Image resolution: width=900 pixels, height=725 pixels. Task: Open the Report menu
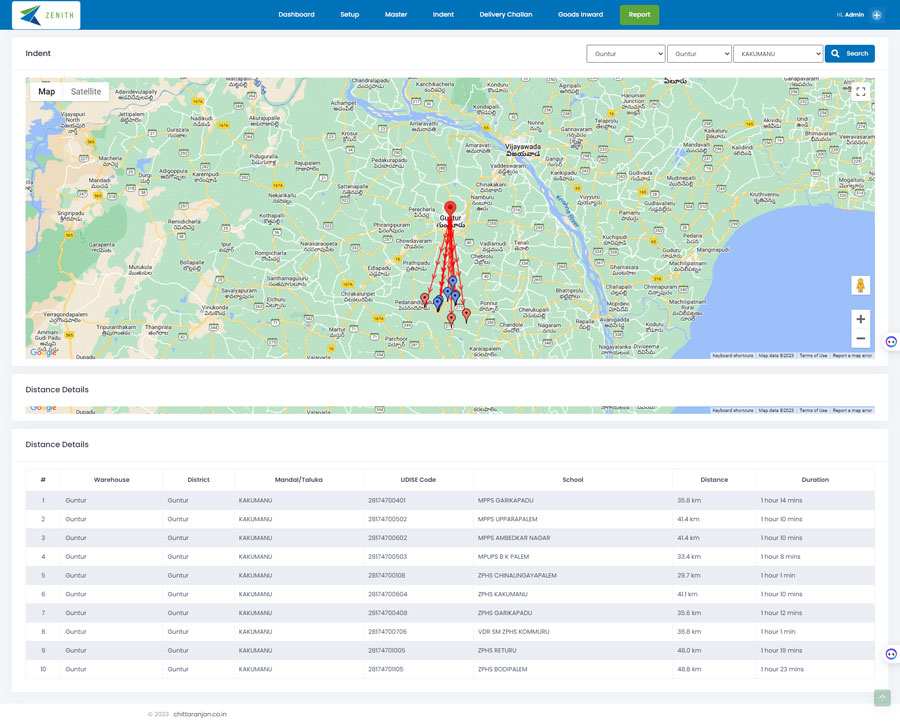coord(639,15)
